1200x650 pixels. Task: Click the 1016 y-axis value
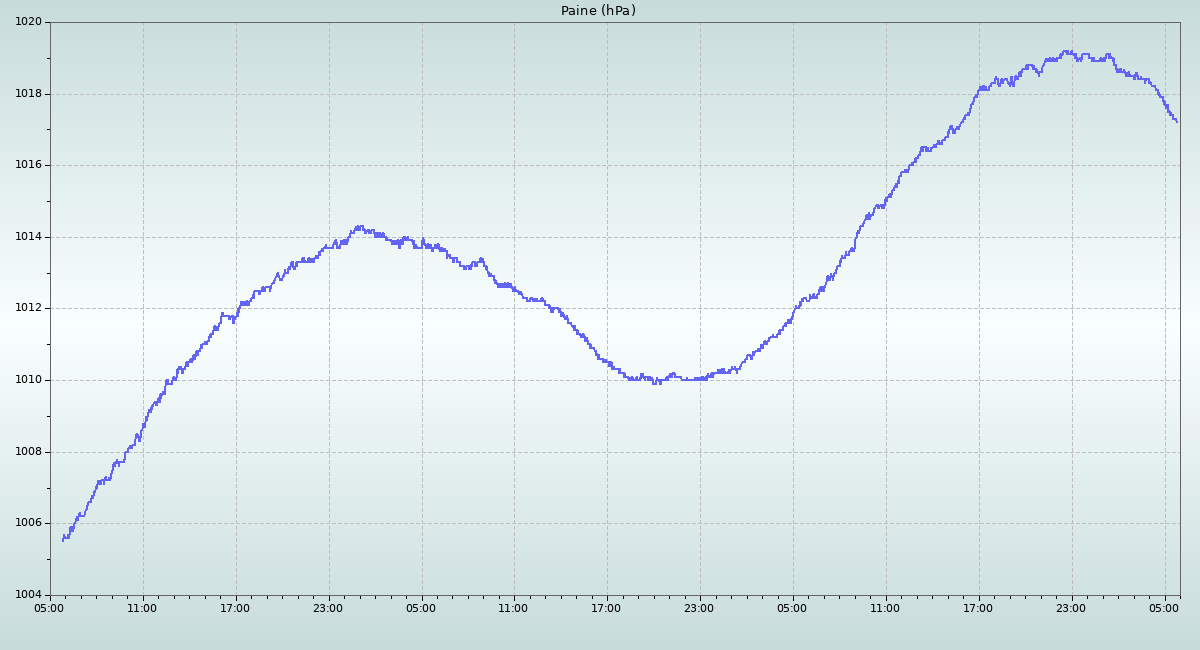click(x=27, y=165)
